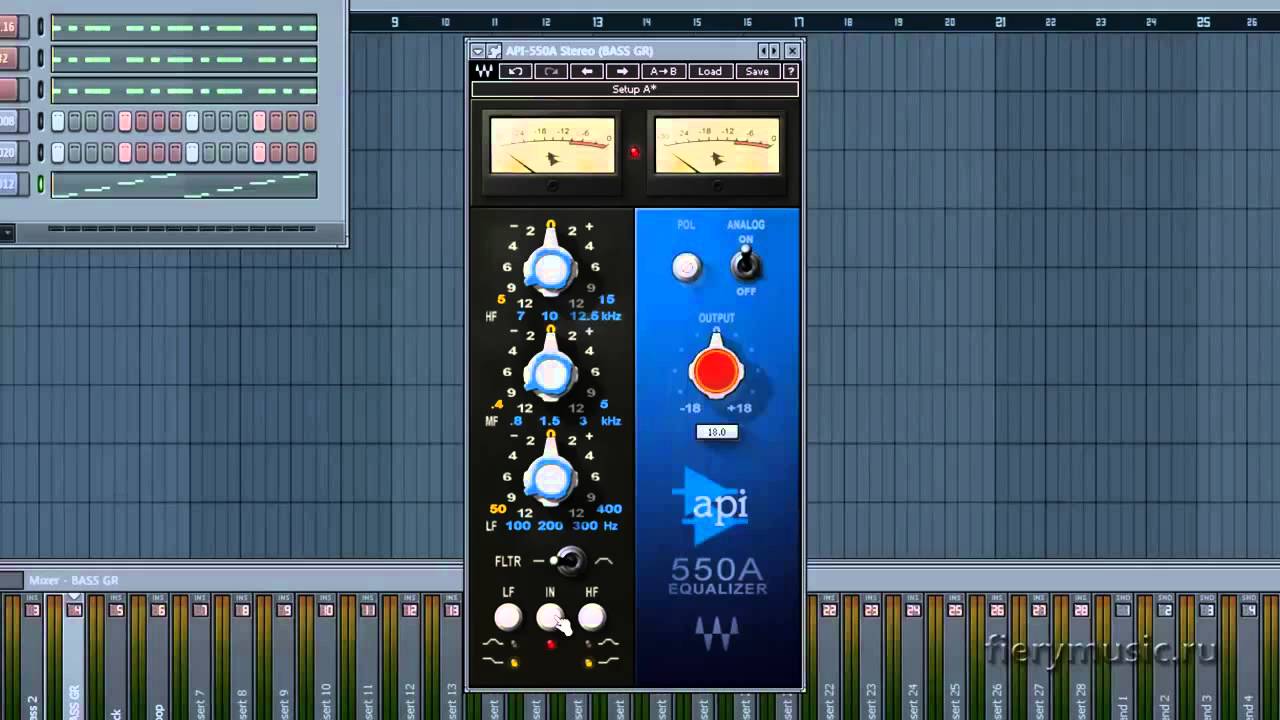Viewport: 1280px width, 720px height.
Task: Click the Setup A* preset name bar
Action: [635, 89]
